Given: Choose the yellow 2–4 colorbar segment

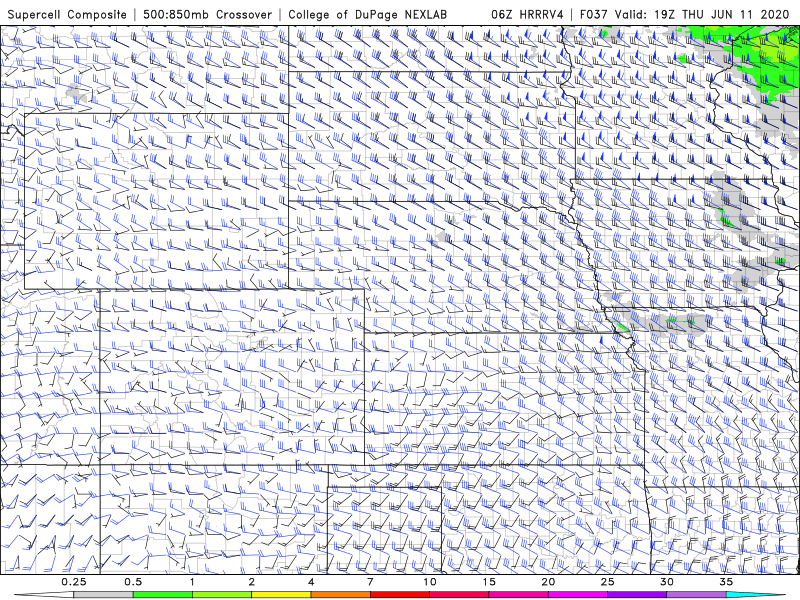Looking at the screenshot, I should pyautogui.click(x=281, y=595).
